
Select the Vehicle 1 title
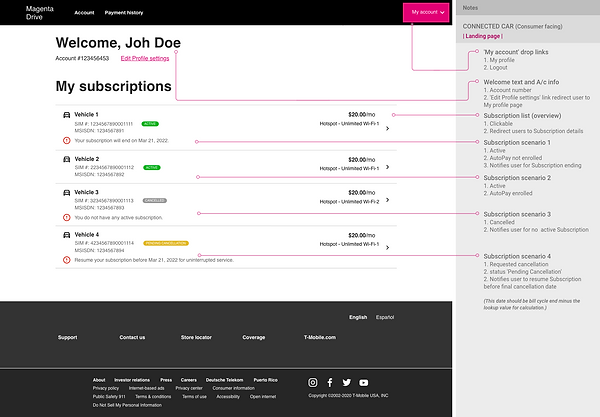(x=86, y=114)
